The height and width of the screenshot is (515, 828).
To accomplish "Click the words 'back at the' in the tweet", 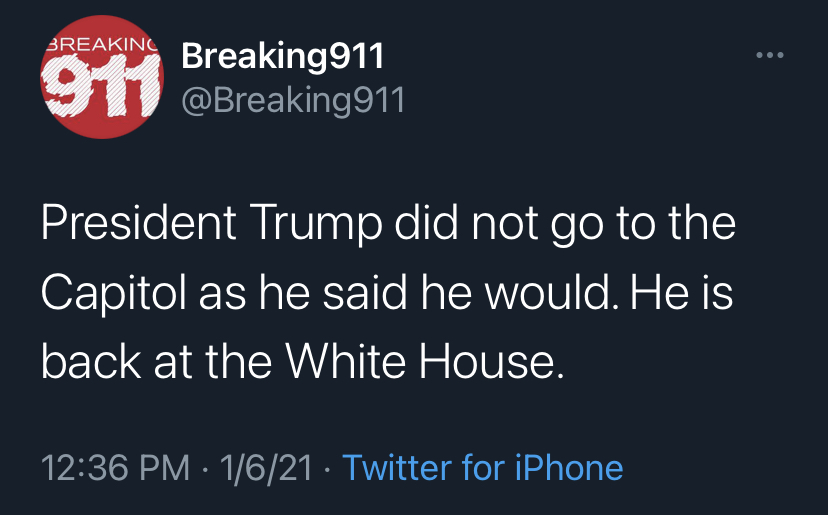I will click(x=156, y=361).
